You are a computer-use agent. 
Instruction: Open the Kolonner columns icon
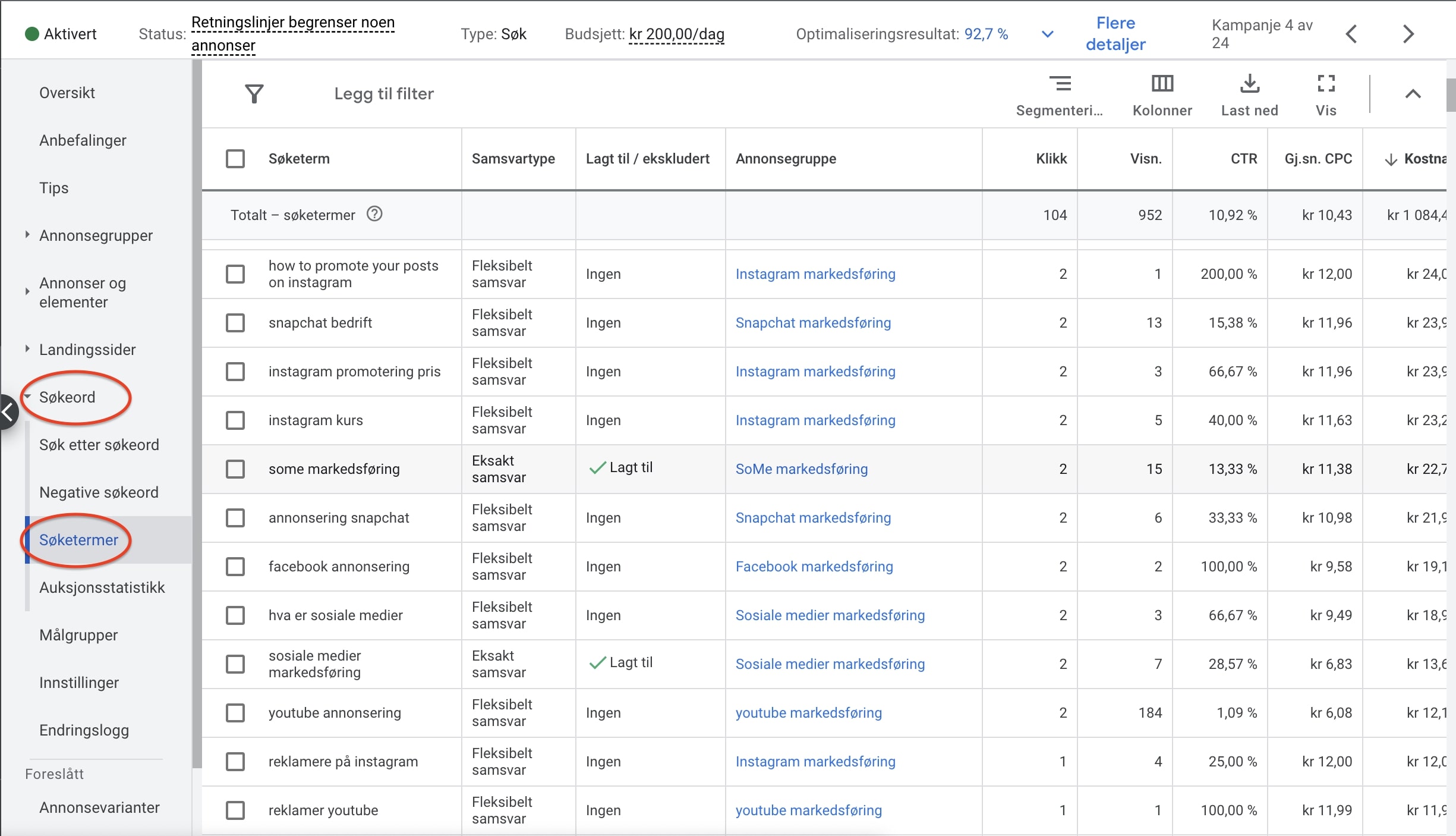[x=1162, y=84]
